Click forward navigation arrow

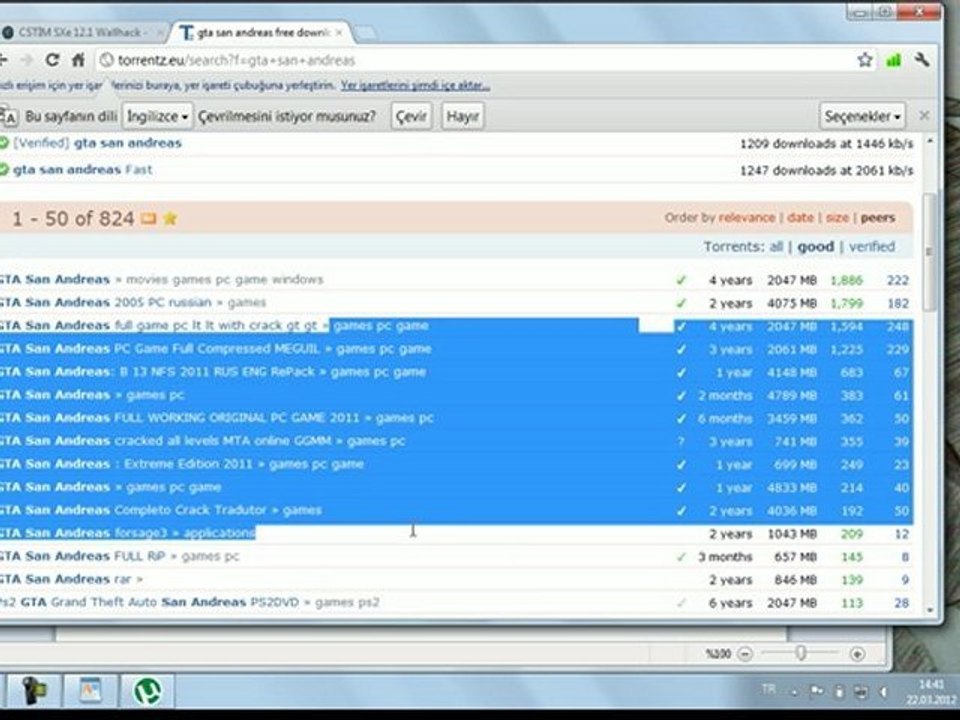click(x=26, y=60)
